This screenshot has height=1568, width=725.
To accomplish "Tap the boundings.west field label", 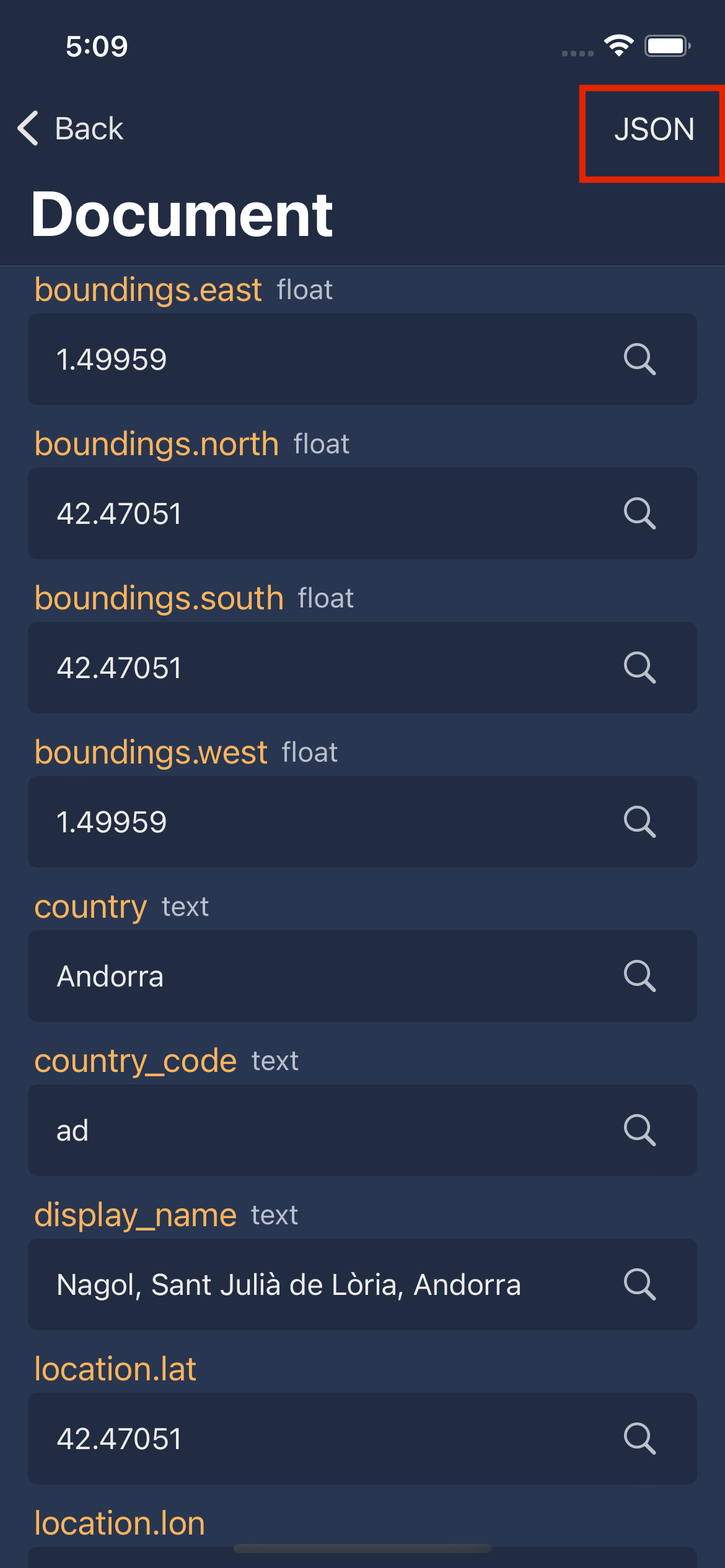I will (151, 752).
